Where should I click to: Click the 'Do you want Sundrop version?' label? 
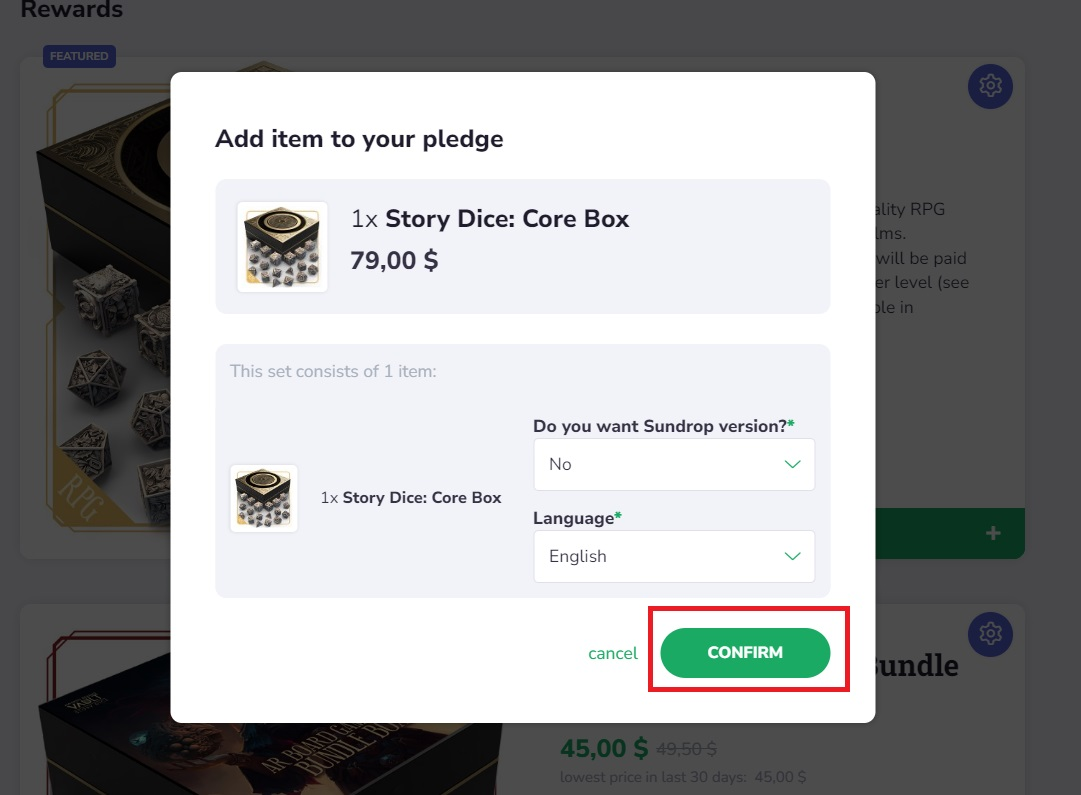pos(660,426)
